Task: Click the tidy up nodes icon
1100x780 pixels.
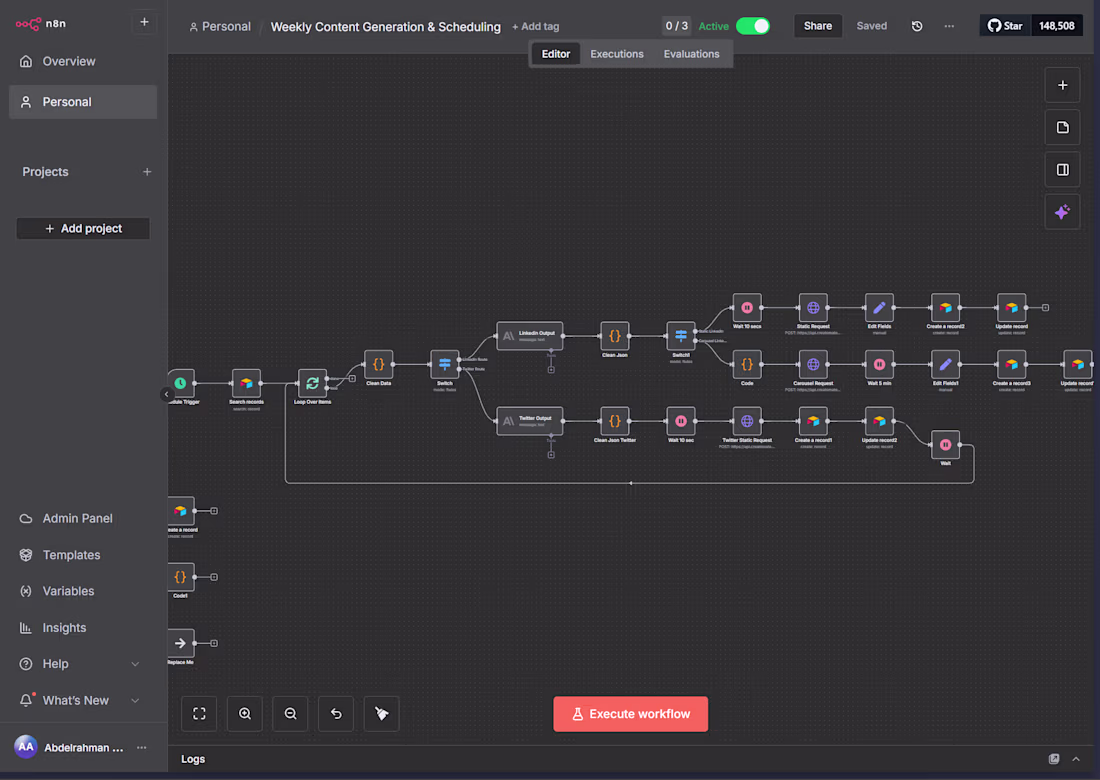Action: pos(382,713)
